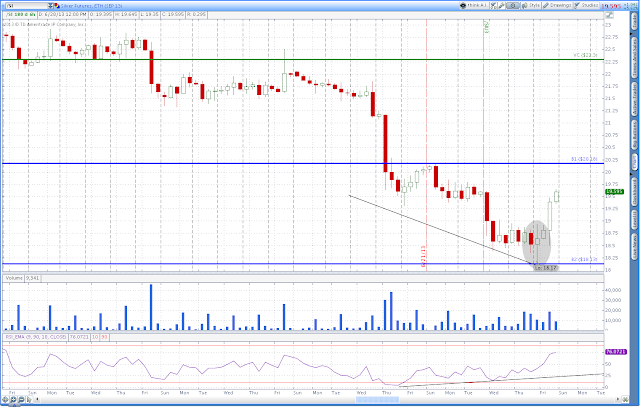
Task: Switch to Active Trader sidebar tab
Action: pos(635,99)
